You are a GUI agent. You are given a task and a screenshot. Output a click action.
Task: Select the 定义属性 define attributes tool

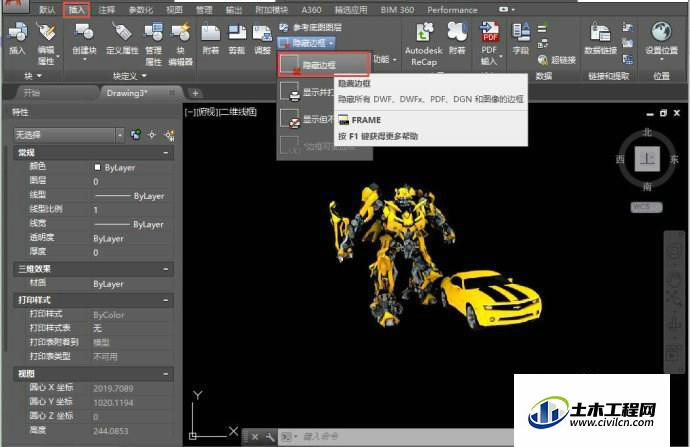point(122,39)
